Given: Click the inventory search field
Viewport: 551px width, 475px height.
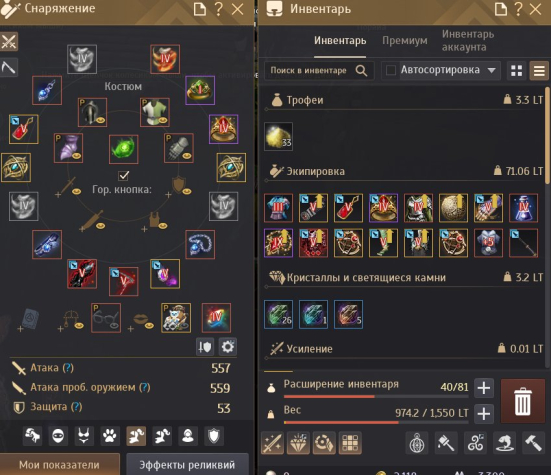Looking at the screenshot, I should point(319,71).
